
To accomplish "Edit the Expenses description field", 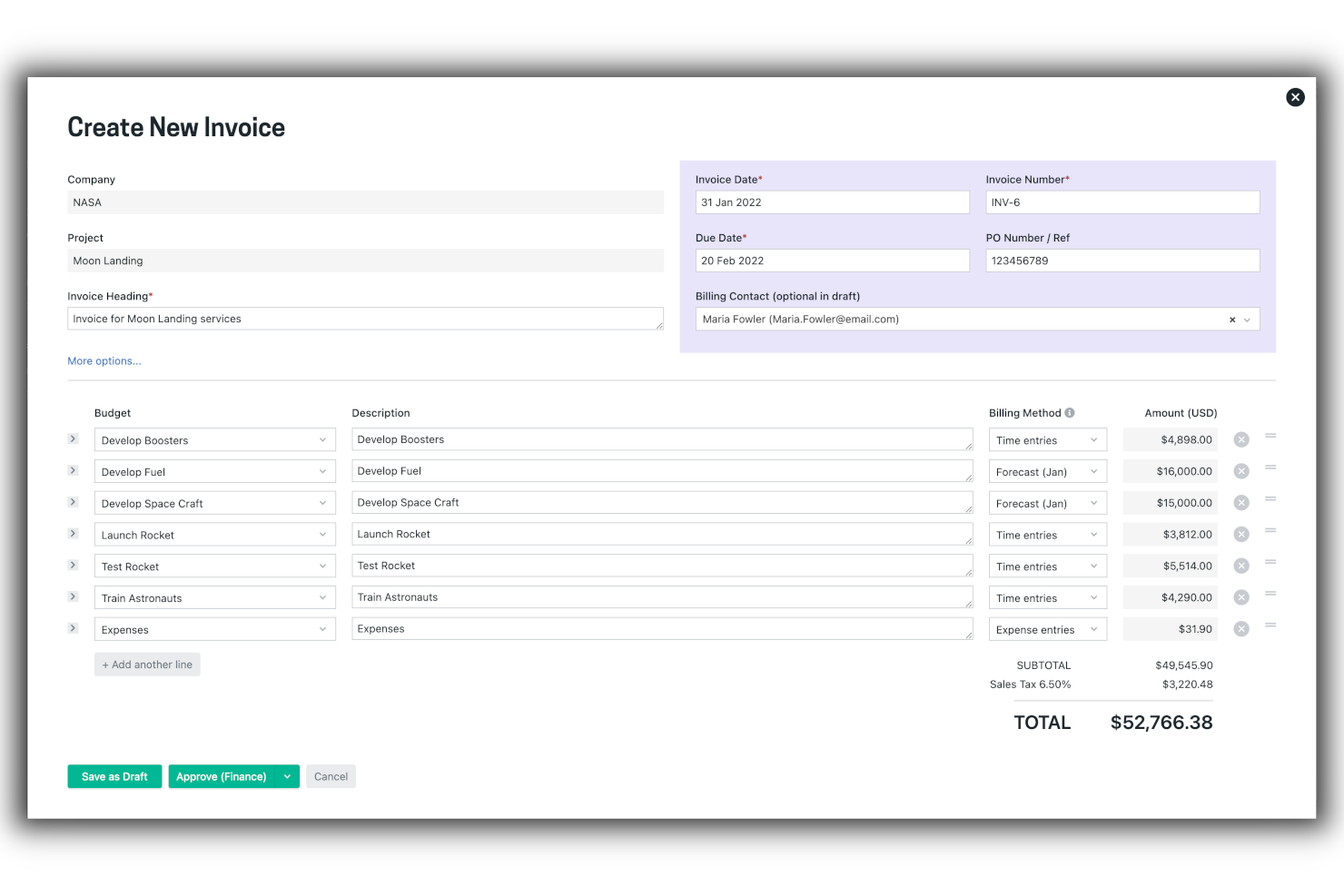I will (663, 629).
